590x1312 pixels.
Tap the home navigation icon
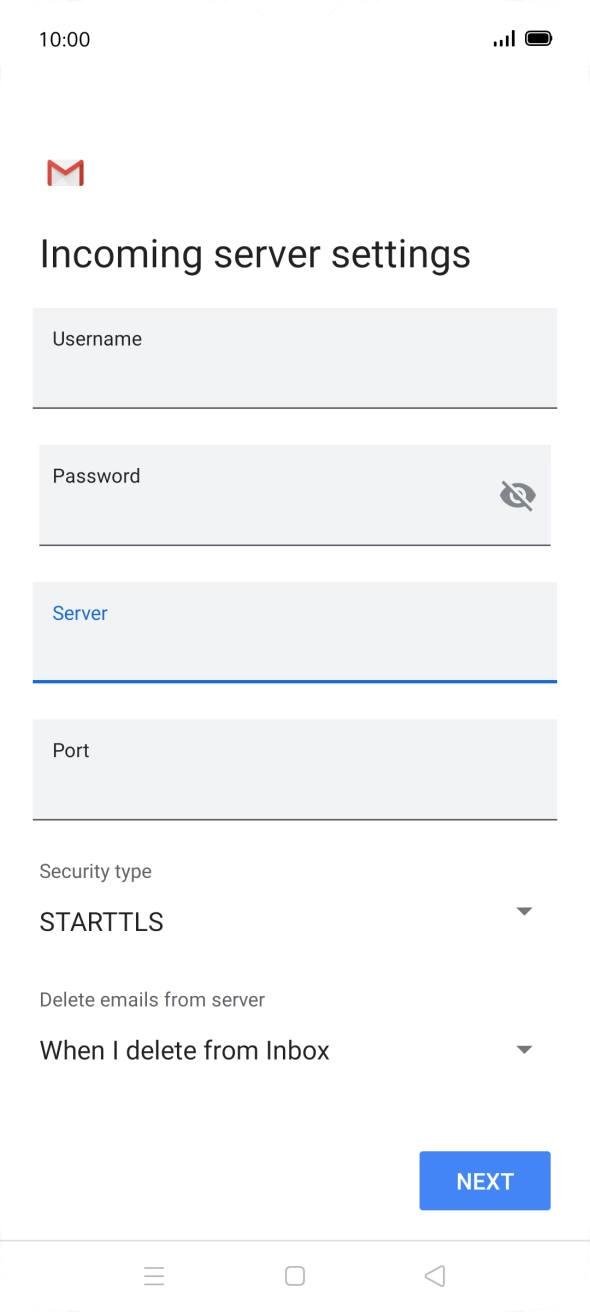[294, 1275]
